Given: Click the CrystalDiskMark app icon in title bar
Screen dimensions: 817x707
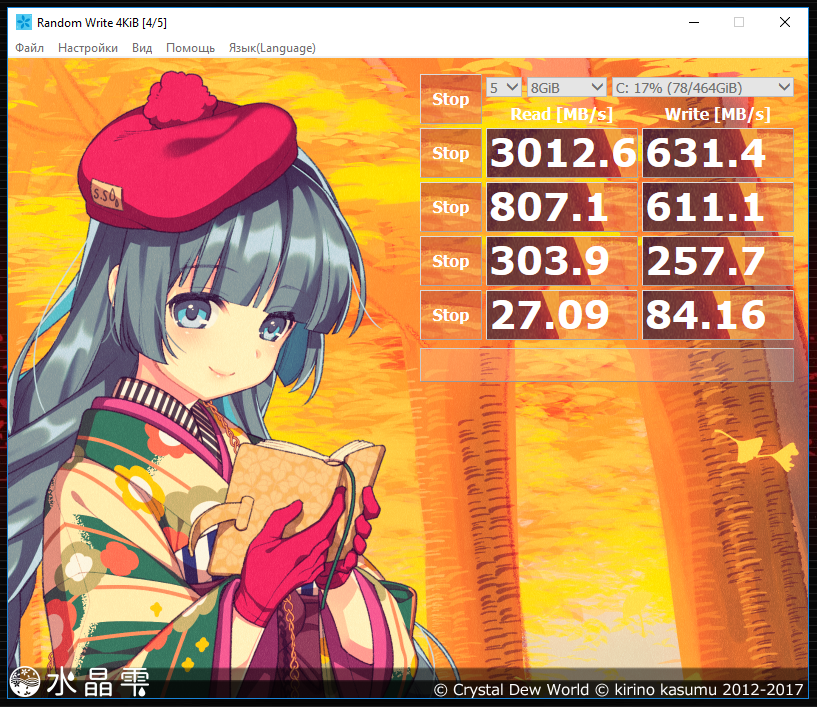Looking at the screenshot, I should 23,22.
